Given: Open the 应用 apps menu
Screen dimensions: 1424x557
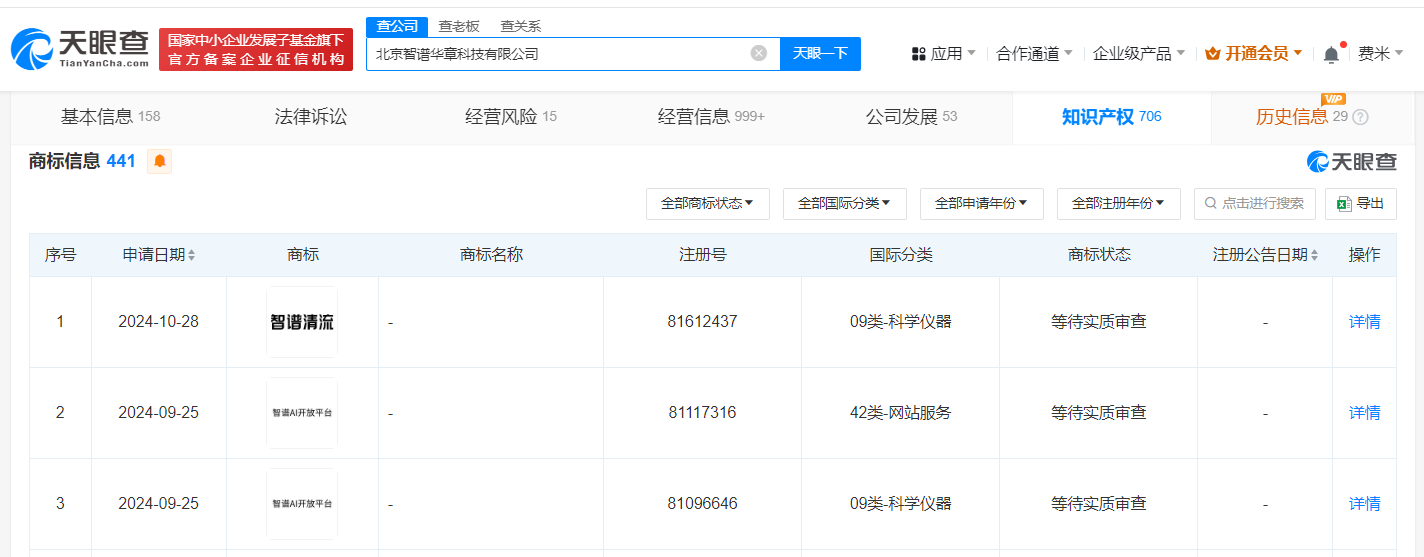Looking at the screenshot, I should pyautogui.click(x=944, y=54).
